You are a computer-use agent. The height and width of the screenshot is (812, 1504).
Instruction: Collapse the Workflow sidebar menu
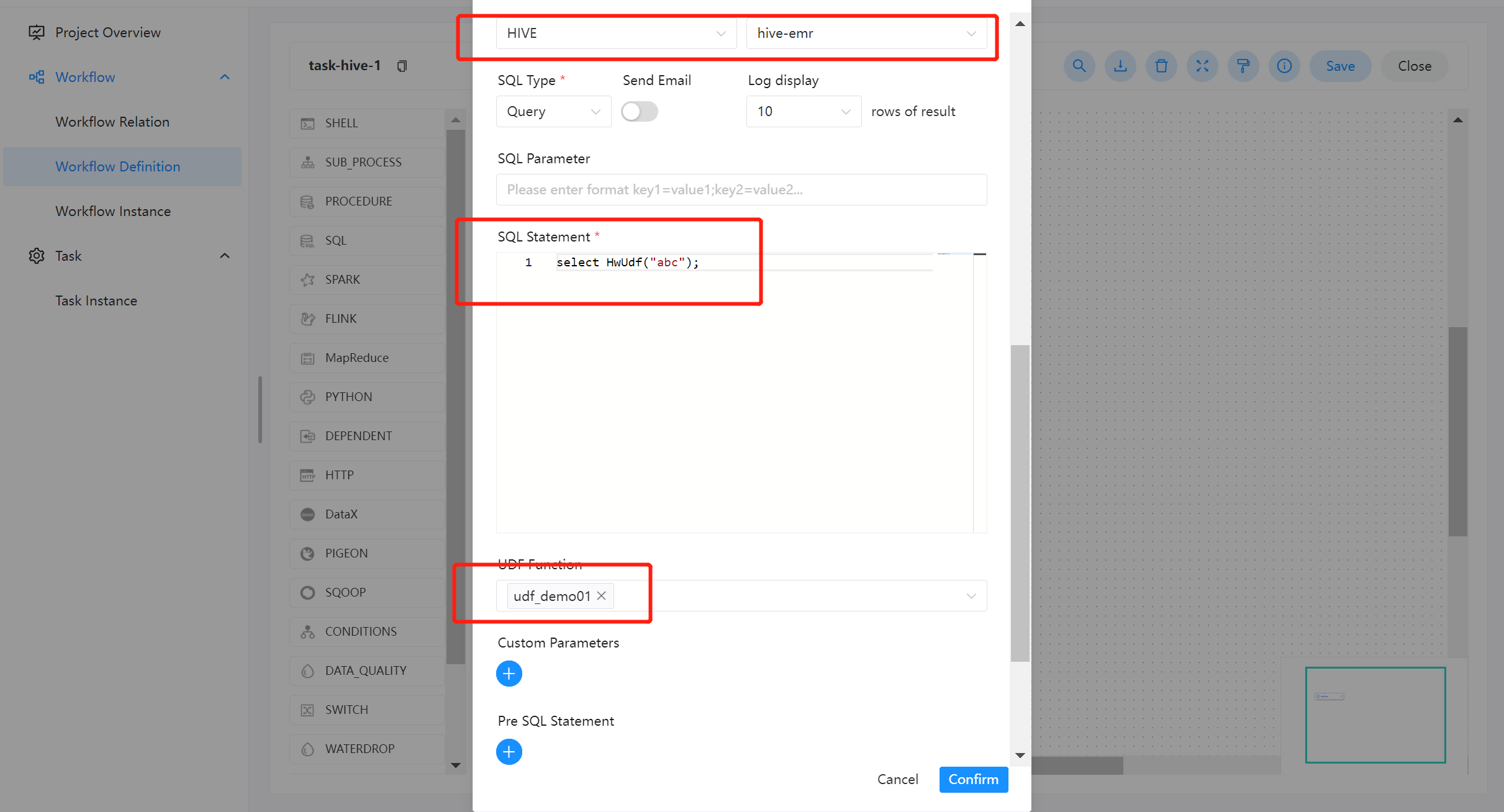[x=225, y=77]
